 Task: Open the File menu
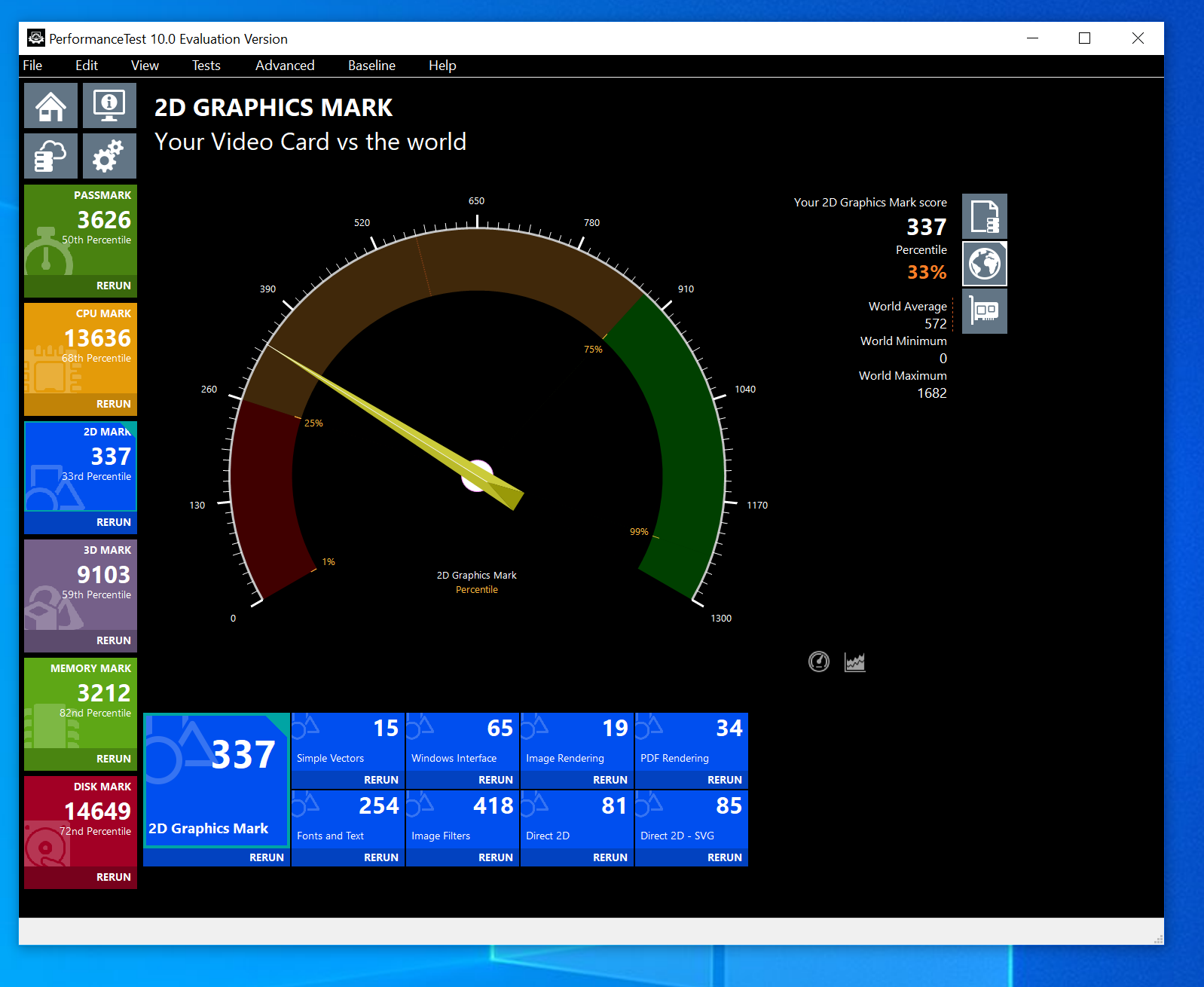pyautogui.click(x=32, y=66)
